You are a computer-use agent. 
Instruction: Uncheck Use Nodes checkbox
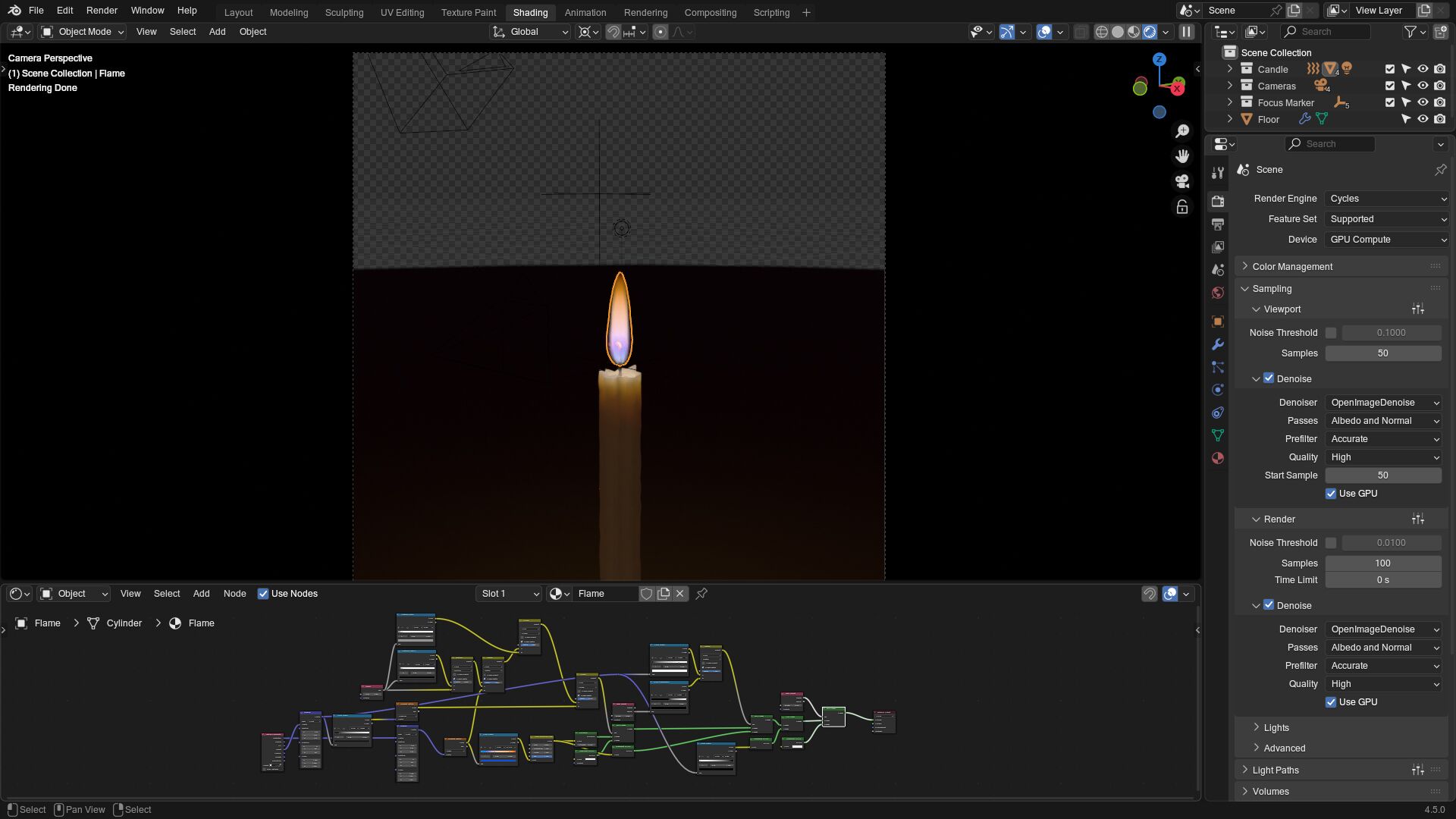(x=263, y=594)
